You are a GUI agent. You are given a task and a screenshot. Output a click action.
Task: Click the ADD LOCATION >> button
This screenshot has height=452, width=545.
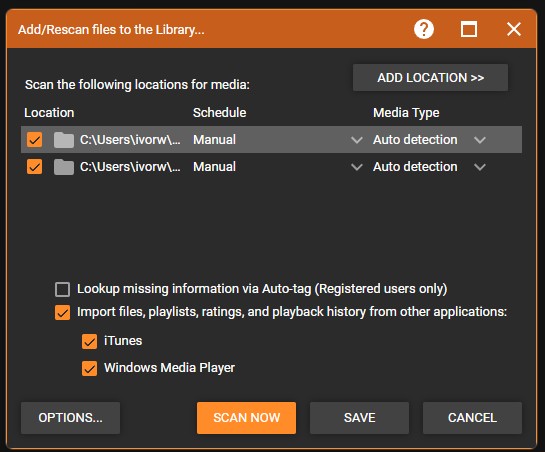click(x=430, y=78)
